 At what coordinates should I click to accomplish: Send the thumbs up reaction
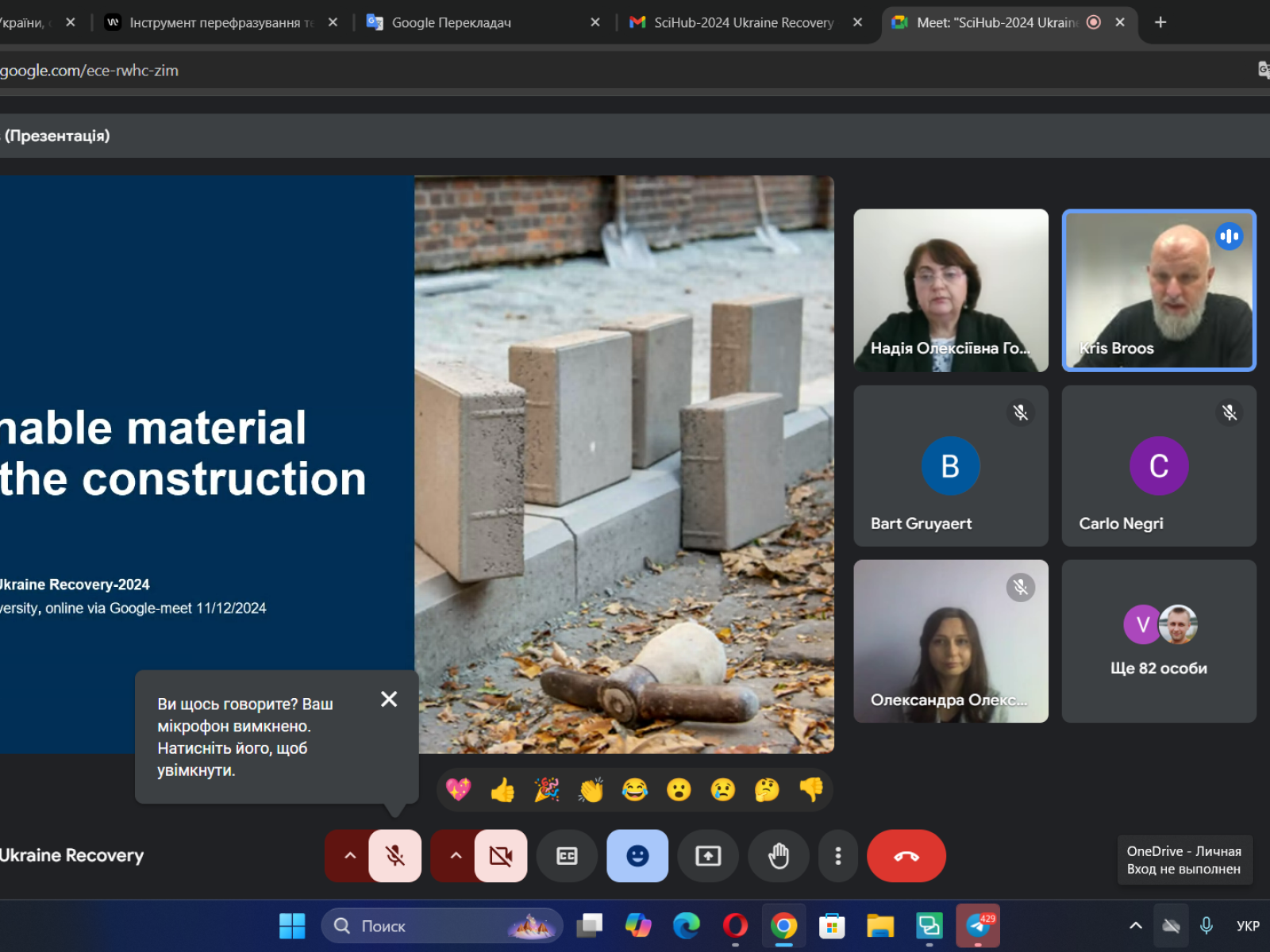tap(502, 789)
